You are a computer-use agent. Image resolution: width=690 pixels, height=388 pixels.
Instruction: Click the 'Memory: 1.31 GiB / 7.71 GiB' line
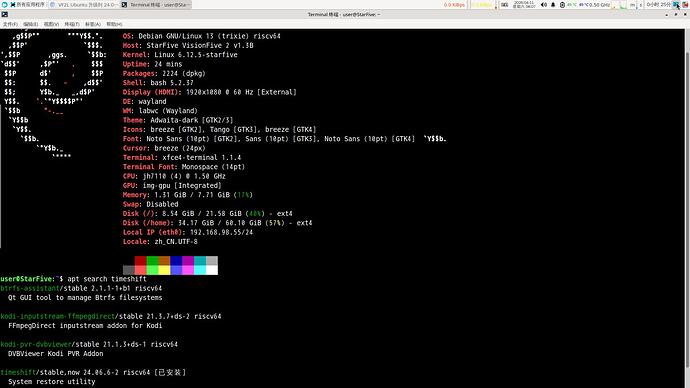187,195
